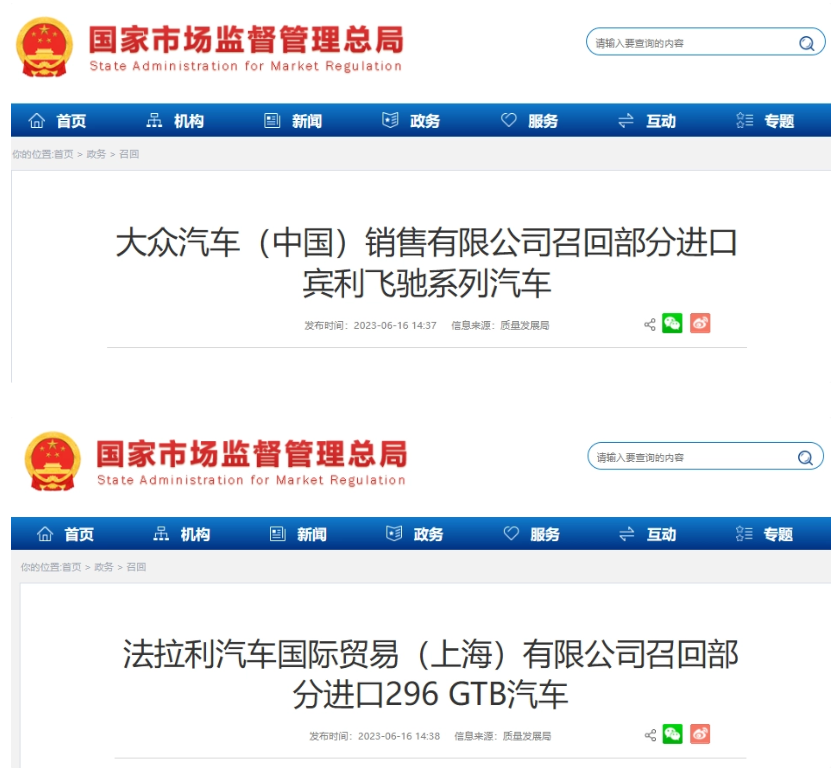This screenshot has width=839, height=769.
Task: Open the 机构 menu on the Bentley recall page
Action: (x=189, y=121)
